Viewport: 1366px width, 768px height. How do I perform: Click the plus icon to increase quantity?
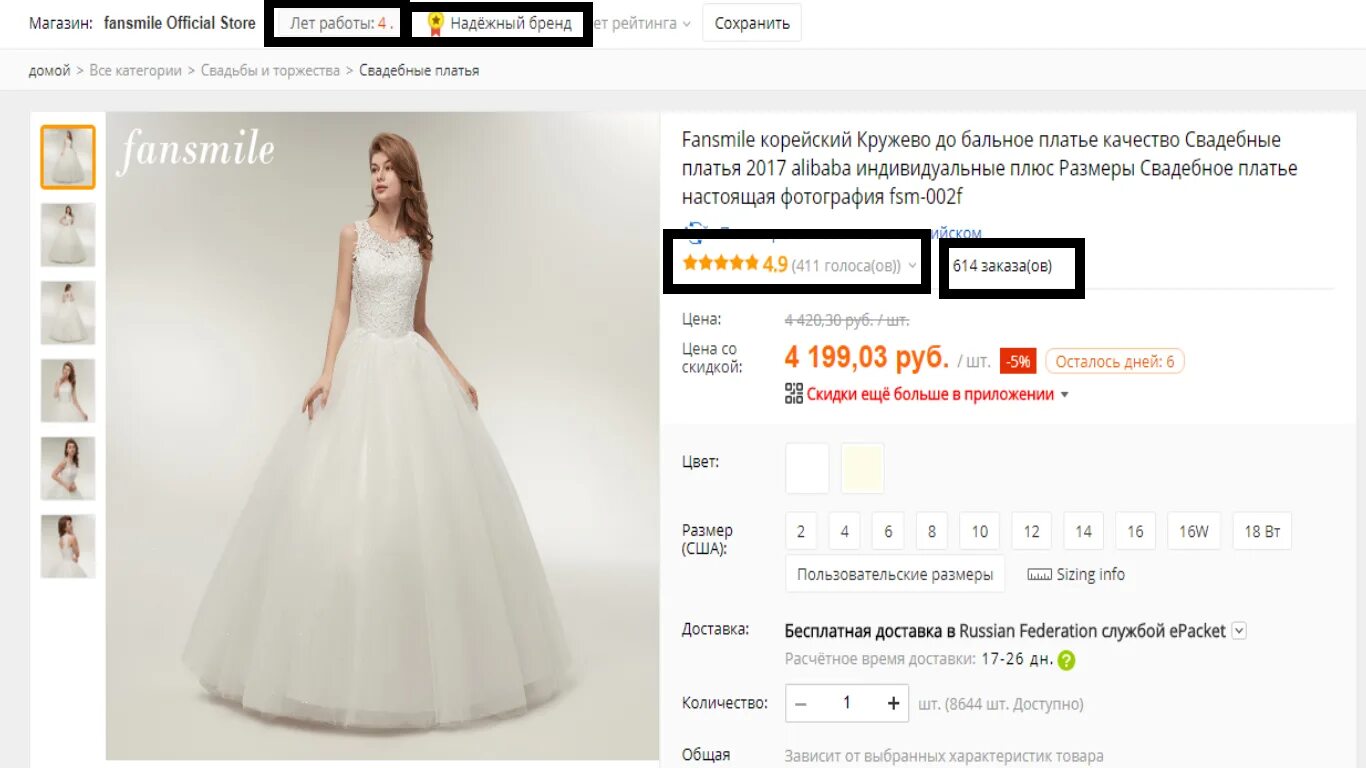click(893, 704)
